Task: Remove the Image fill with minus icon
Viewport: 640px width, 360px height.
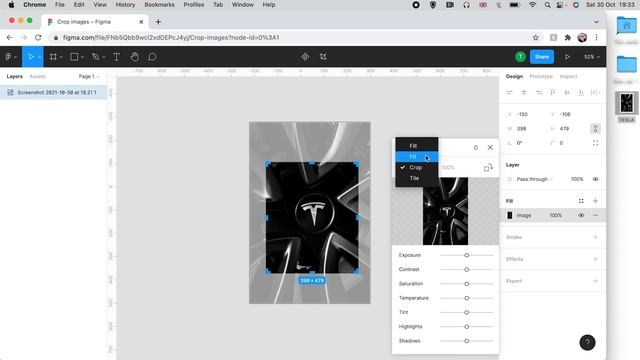Action: point(596,215)
